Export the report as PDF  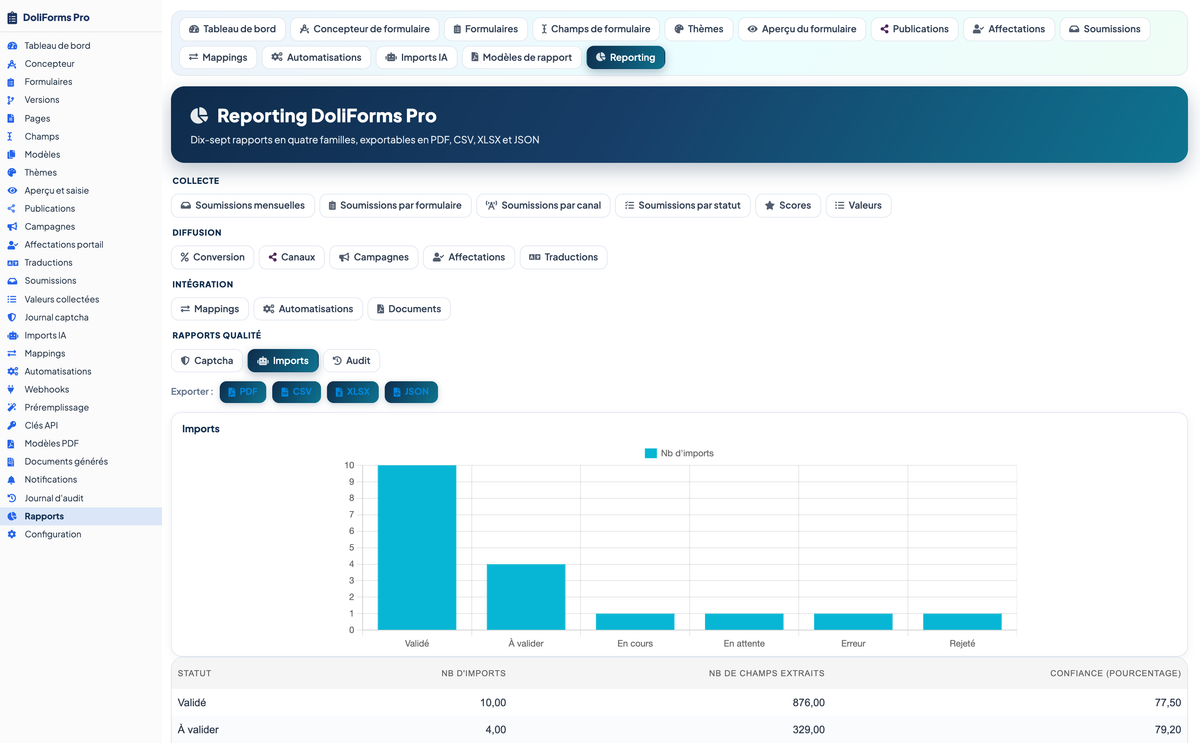coord(243,392)
